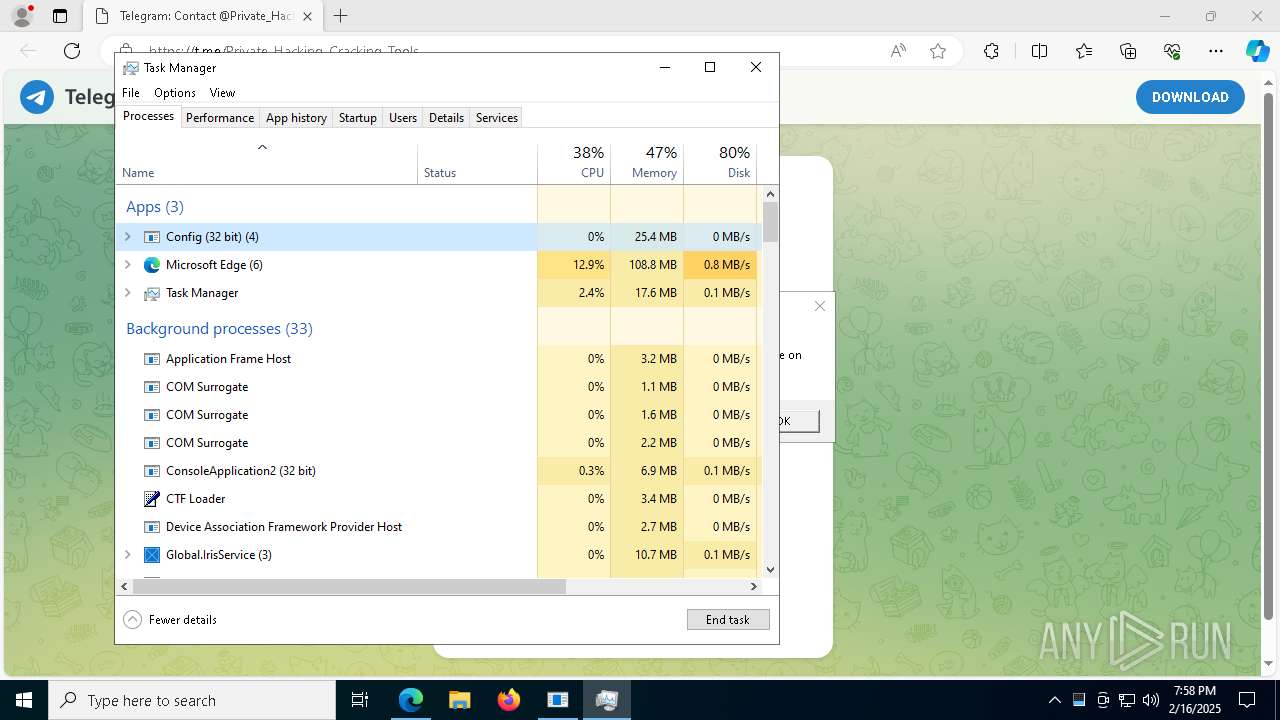Switch to the Users tab

[403, 118]
